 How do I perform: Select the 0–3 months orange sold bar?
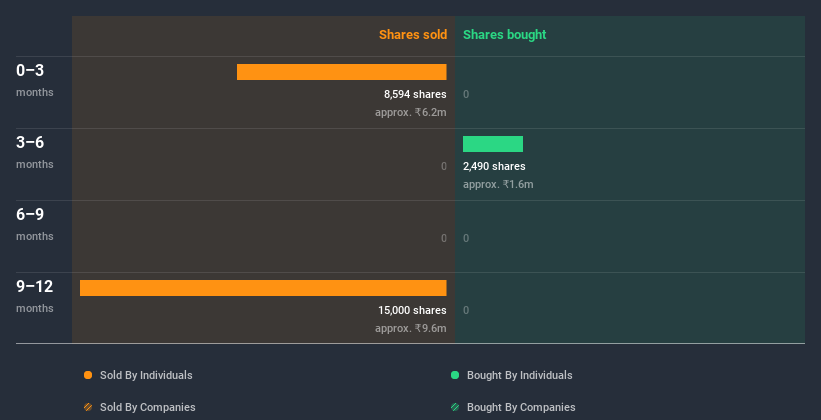coord(341,72)
